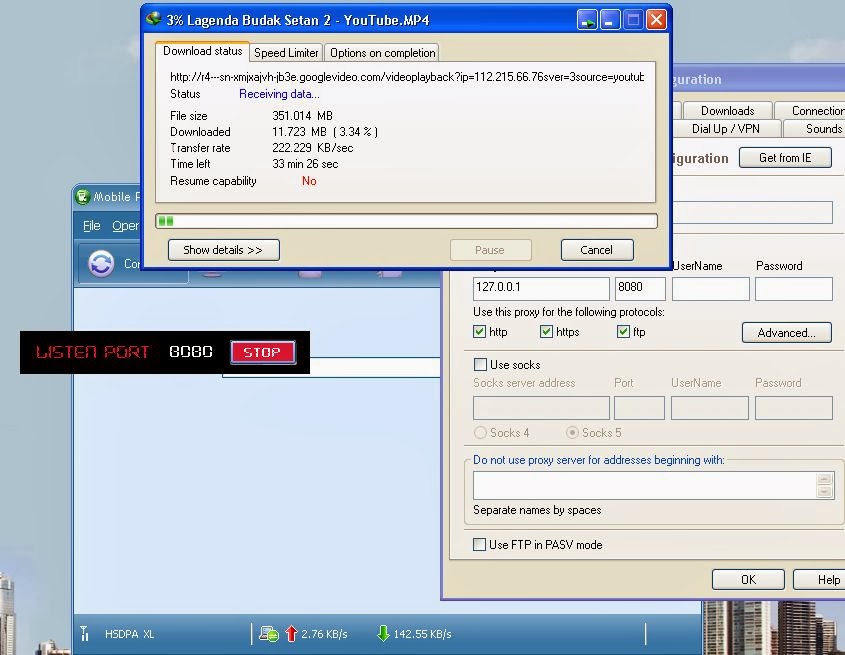
Task: Open the Connection tab in configuration dialog
Action: [x=811, y=111]
